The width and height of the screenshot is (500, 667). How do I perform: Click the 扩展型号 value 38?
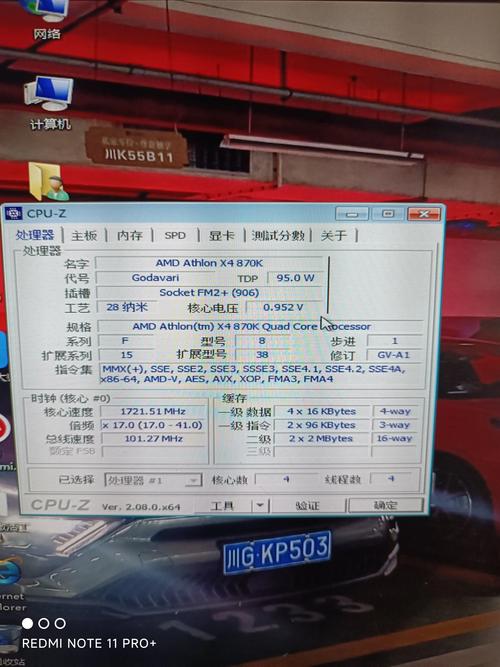(x=262, y=354)
